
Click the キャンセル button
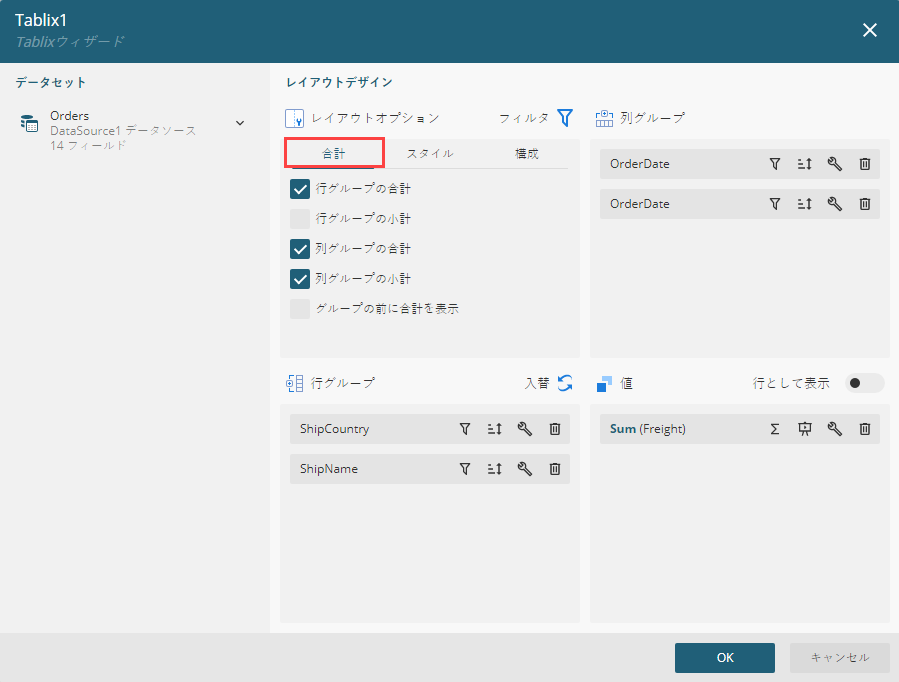(x=839, y=657)
